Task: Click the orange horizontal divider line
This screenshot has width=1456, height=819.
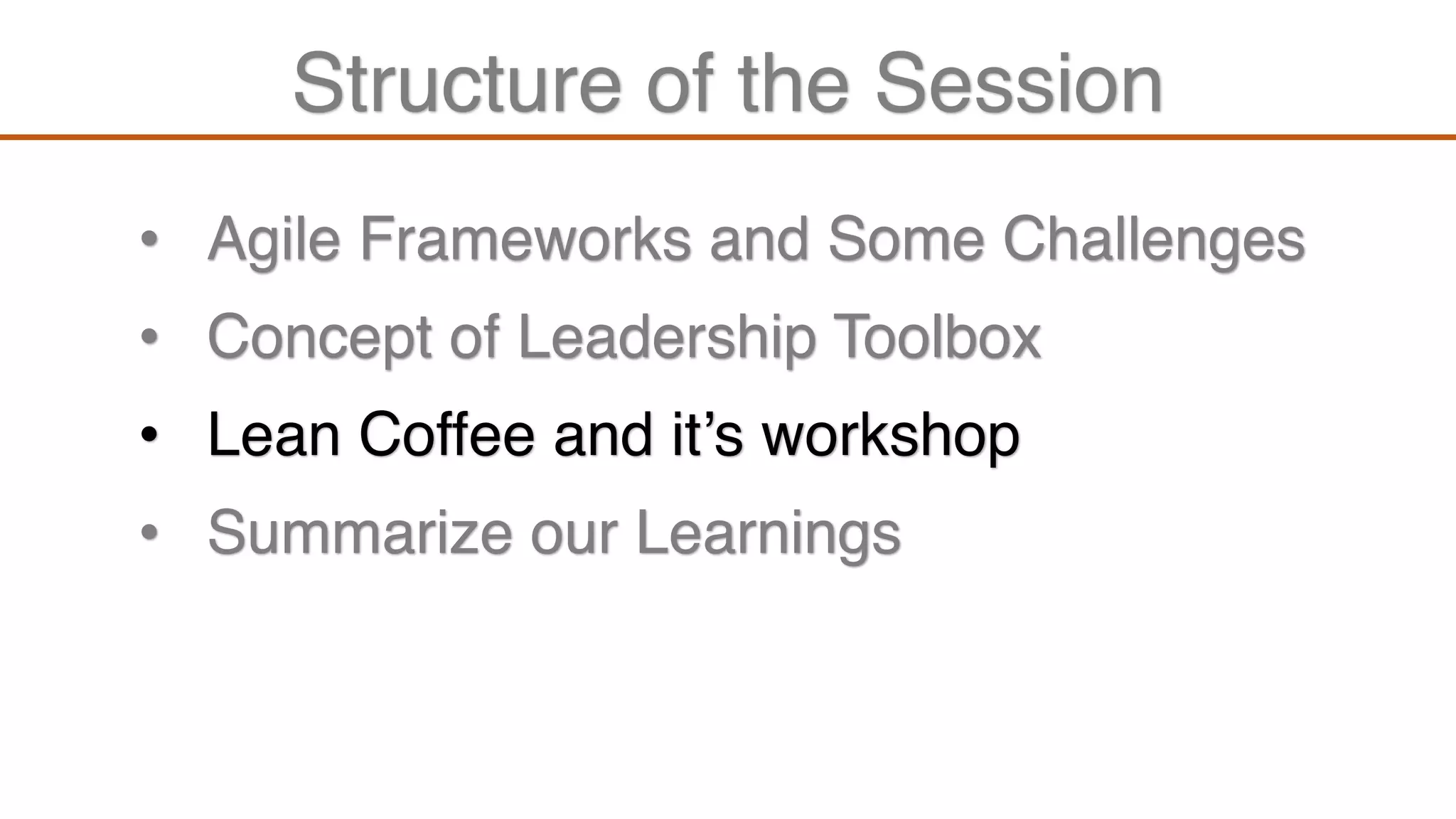Action: click(x=728, y=137)
